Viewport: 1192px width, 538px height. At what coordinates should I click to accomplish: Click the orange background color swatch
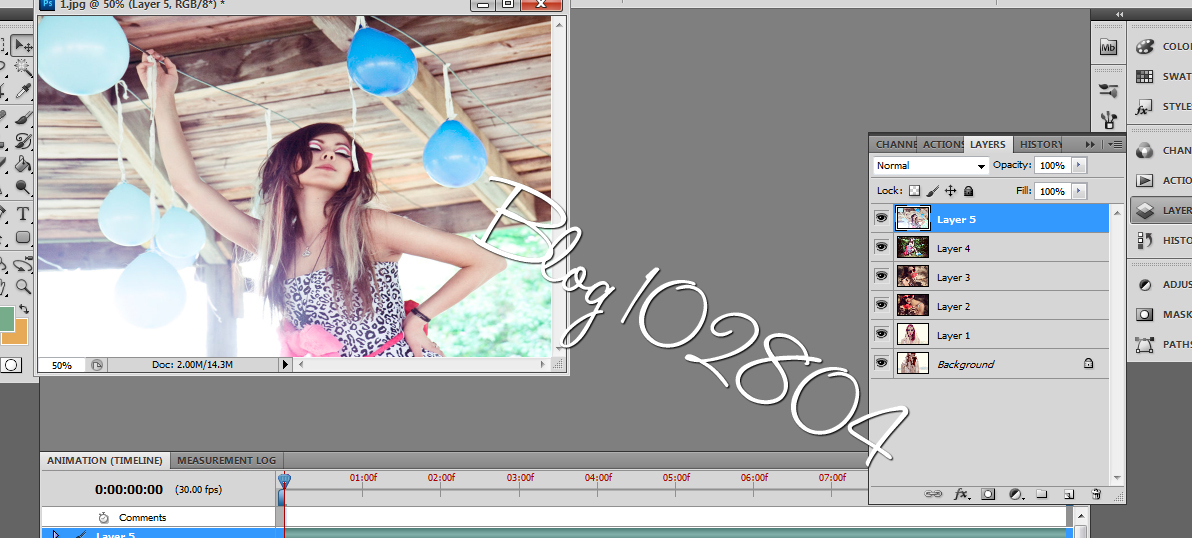tap(21, 337)
